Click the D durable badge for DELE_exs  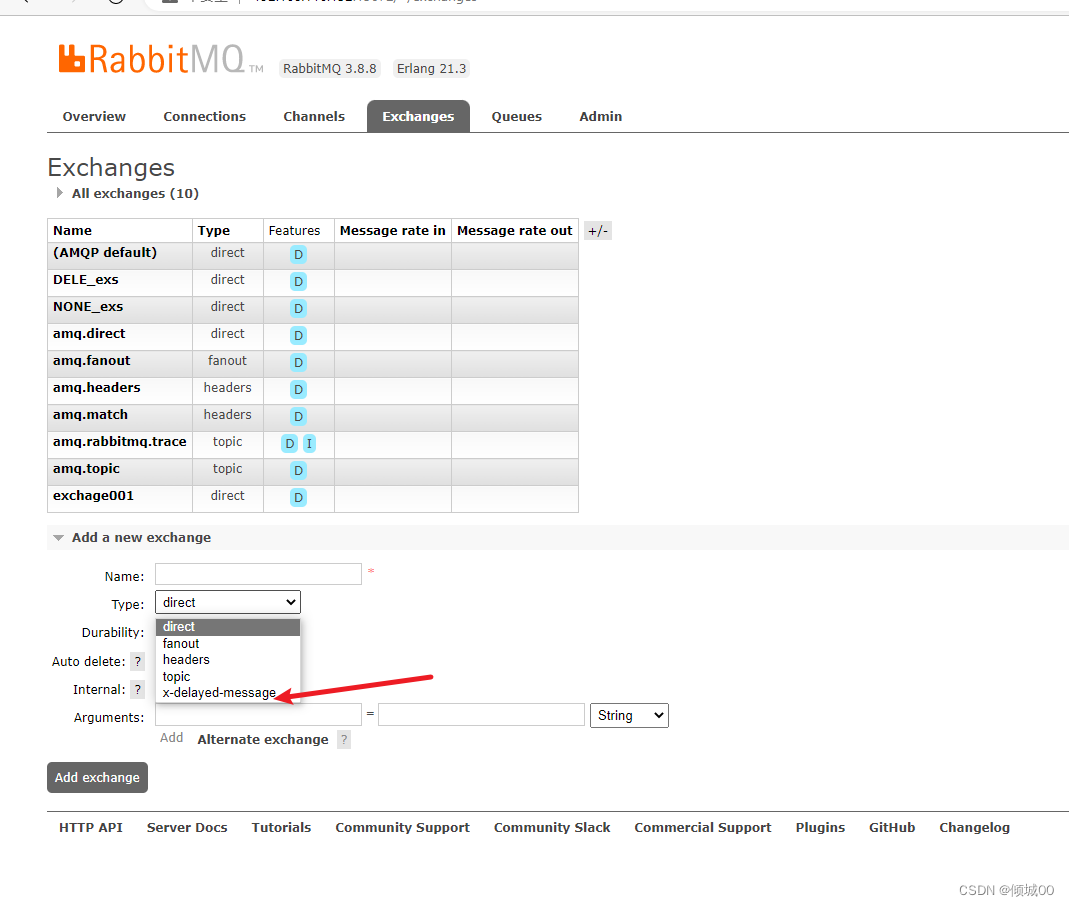coord(299,282)
